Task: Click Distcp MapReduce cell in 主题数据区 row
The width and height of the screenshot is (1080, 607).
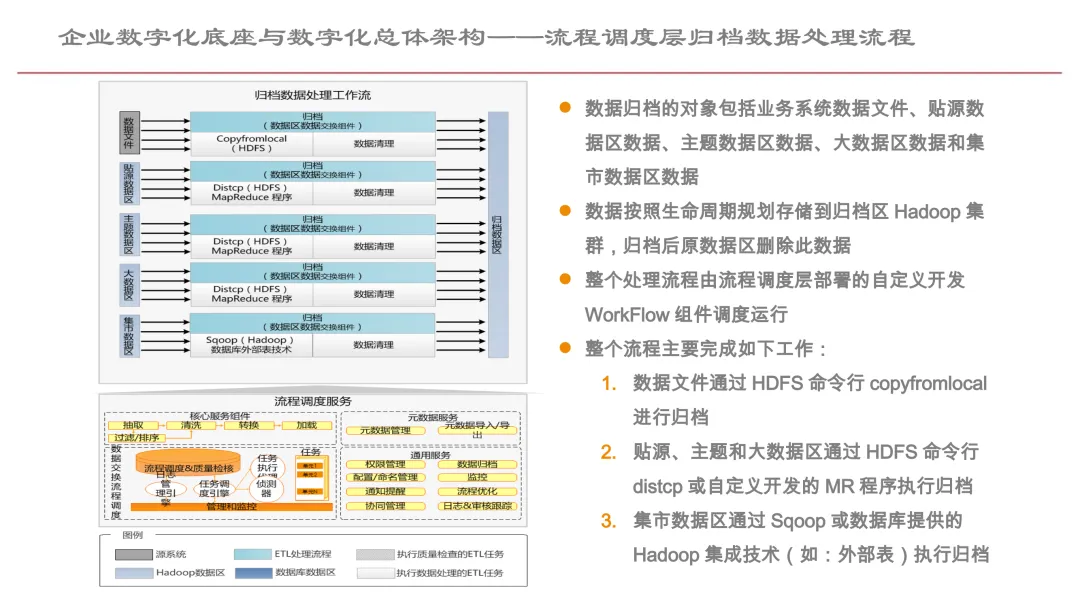Action: [251, 246]
